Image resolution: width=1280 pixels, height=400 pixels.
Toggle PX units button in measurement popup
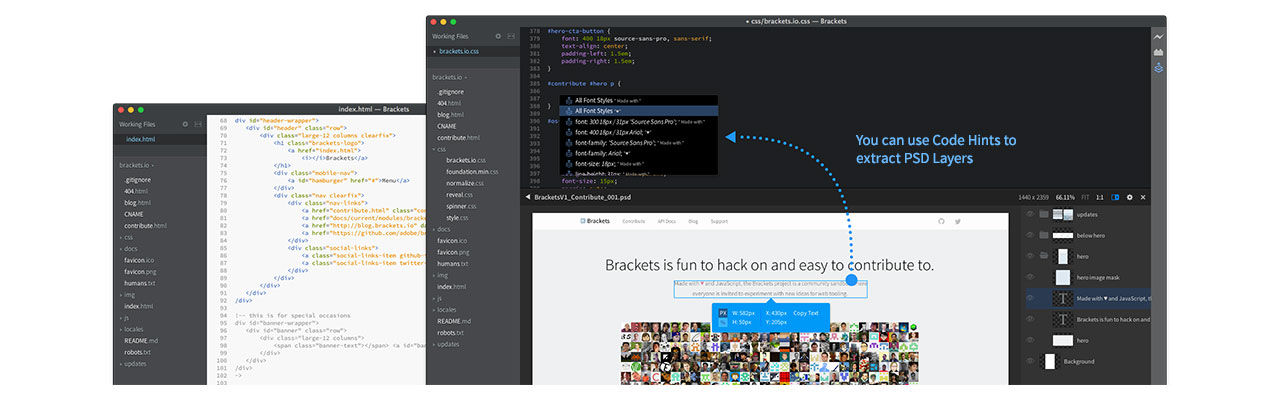click(722, 313)
